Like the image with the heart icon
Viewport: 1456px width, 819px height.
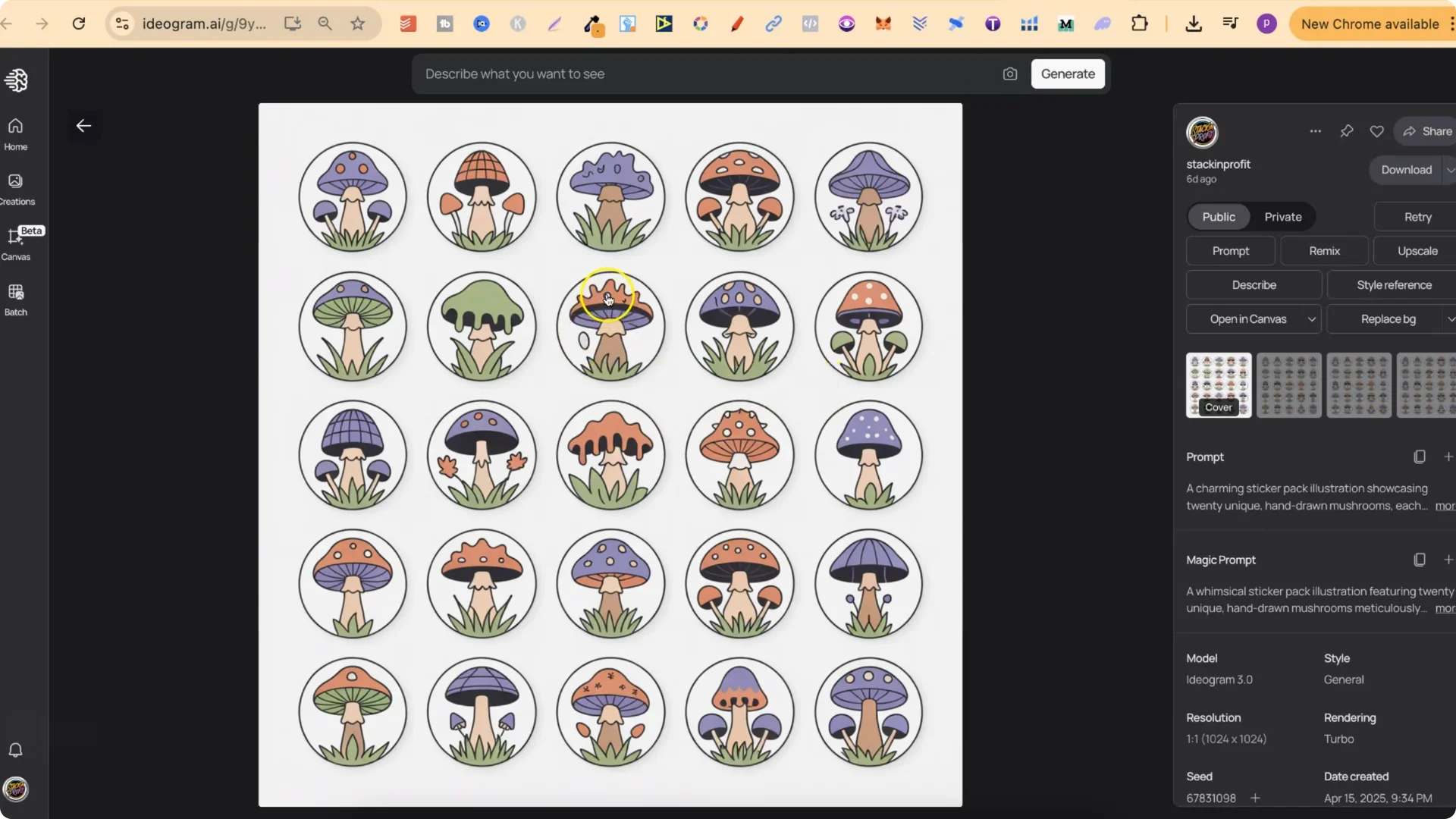coord(1376,130)
